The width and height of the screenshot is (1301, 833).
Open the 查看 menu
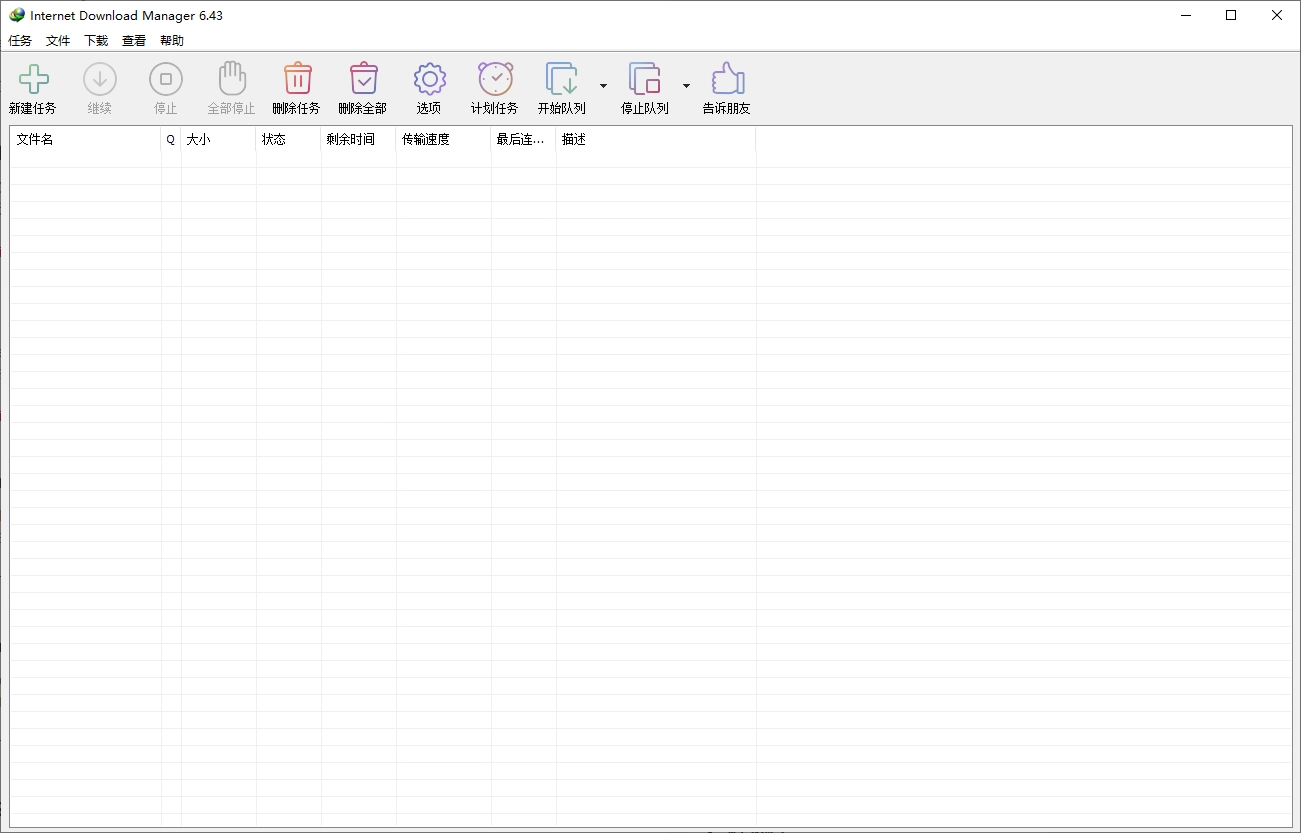click(x=134, y=41)
